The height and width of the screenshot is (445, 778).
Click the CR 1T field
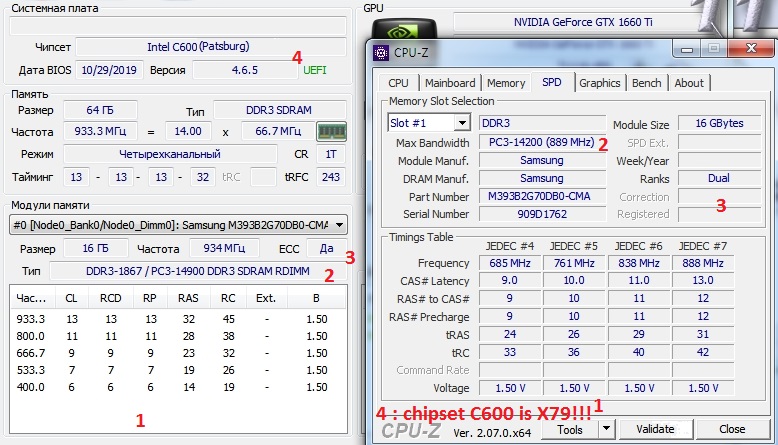click(x=331, y=154)
